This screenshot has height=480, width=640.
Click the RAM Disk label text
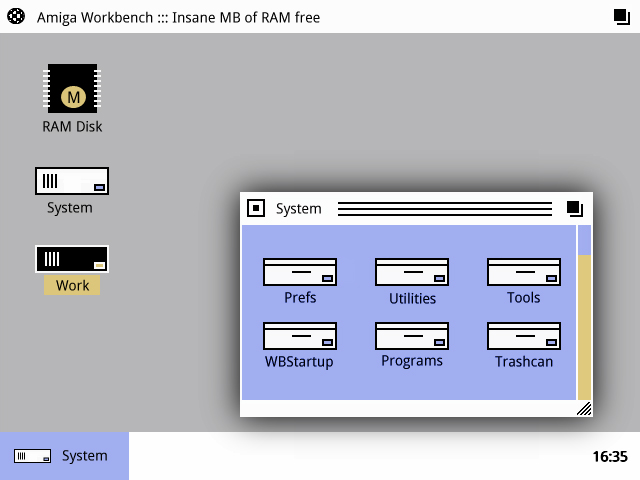pyautogui.click(x=72, y=127)
